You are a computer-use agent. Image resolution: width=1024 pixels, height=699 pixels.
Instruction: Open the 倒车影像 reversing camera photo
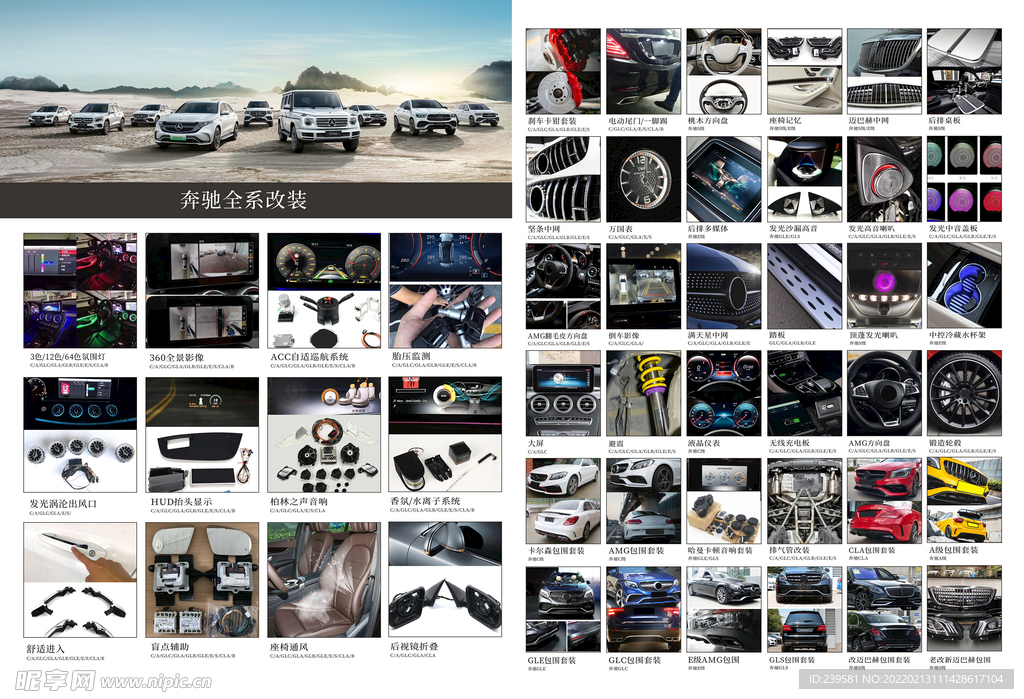tap(643, 286)
